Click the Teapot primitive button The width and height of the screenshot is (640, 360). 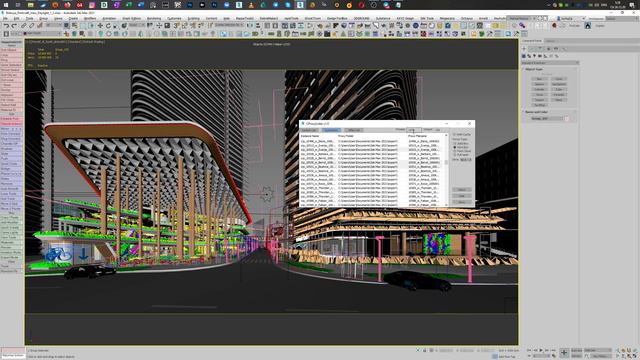[540, 100]
